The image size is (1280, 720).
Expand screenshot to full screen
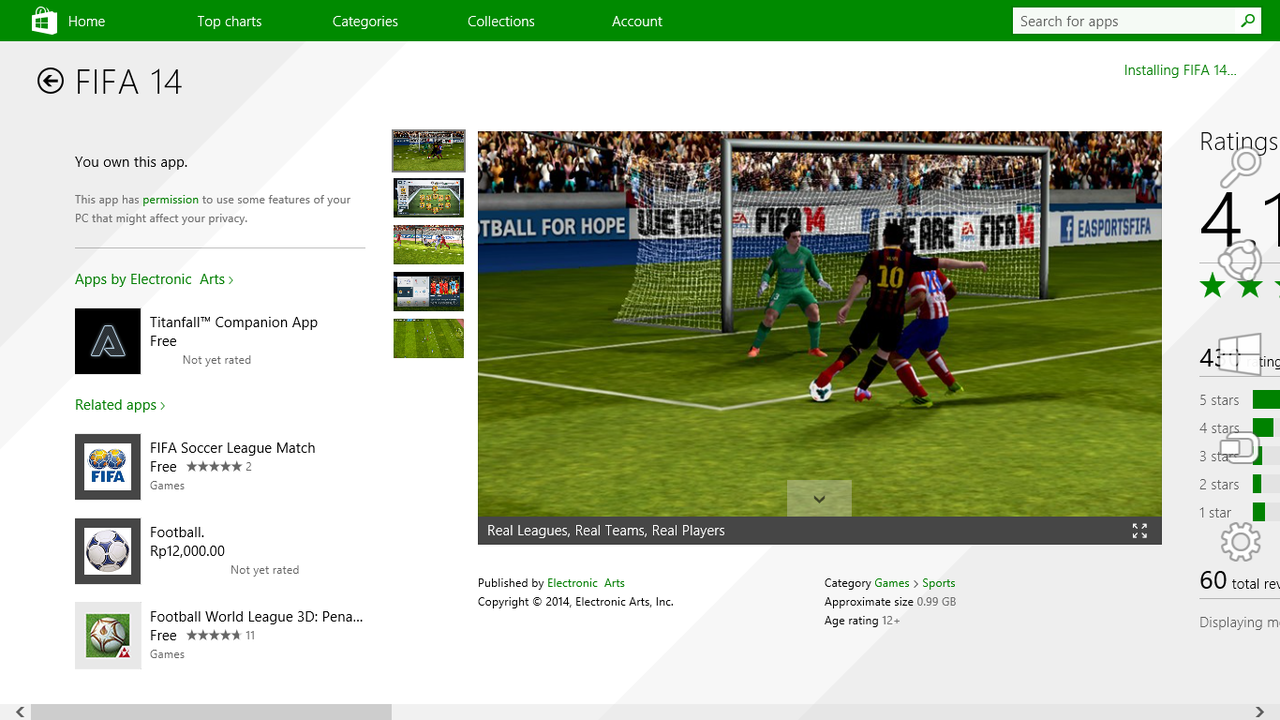tap(1139, 531)
